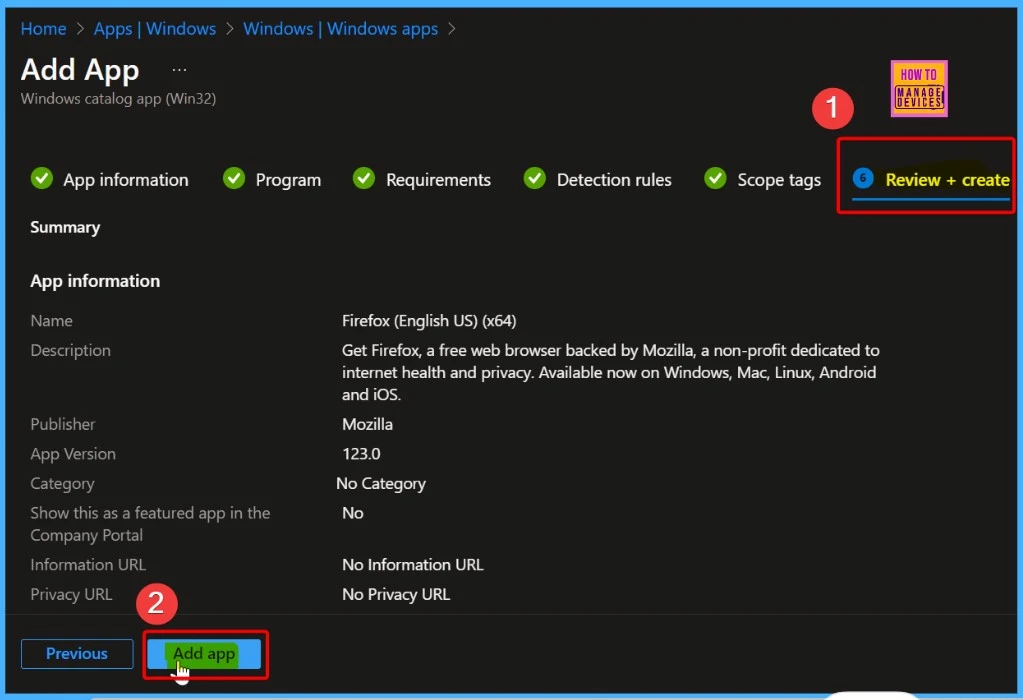Click the blue step 6 circle icon
This screenshot has height=700, width=1023.
(x=863, y=178)
